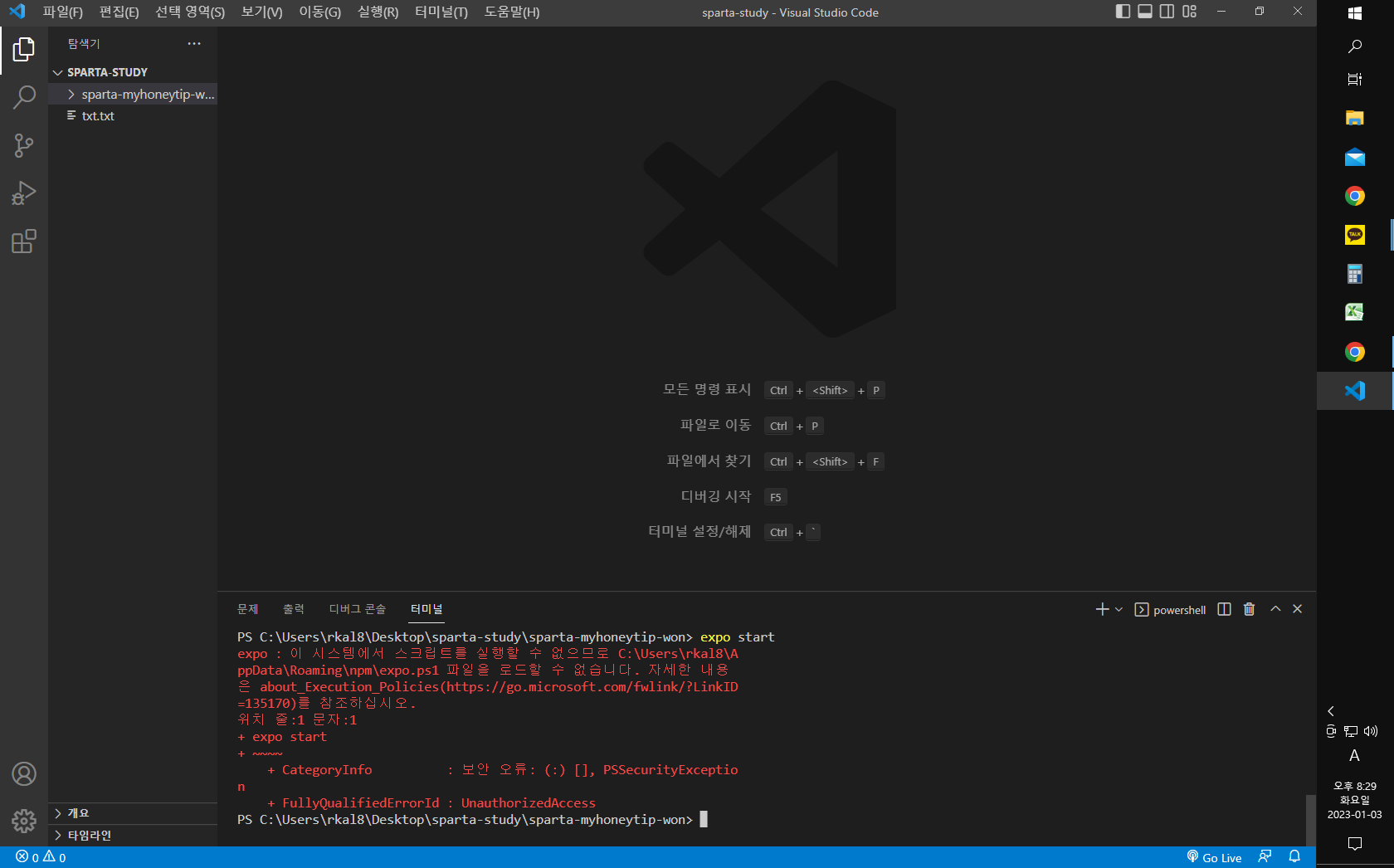Viewport: 1394px width, 868px height.
Task: Click the terminal scrollbar
Action: click(x=1310, y=821)
